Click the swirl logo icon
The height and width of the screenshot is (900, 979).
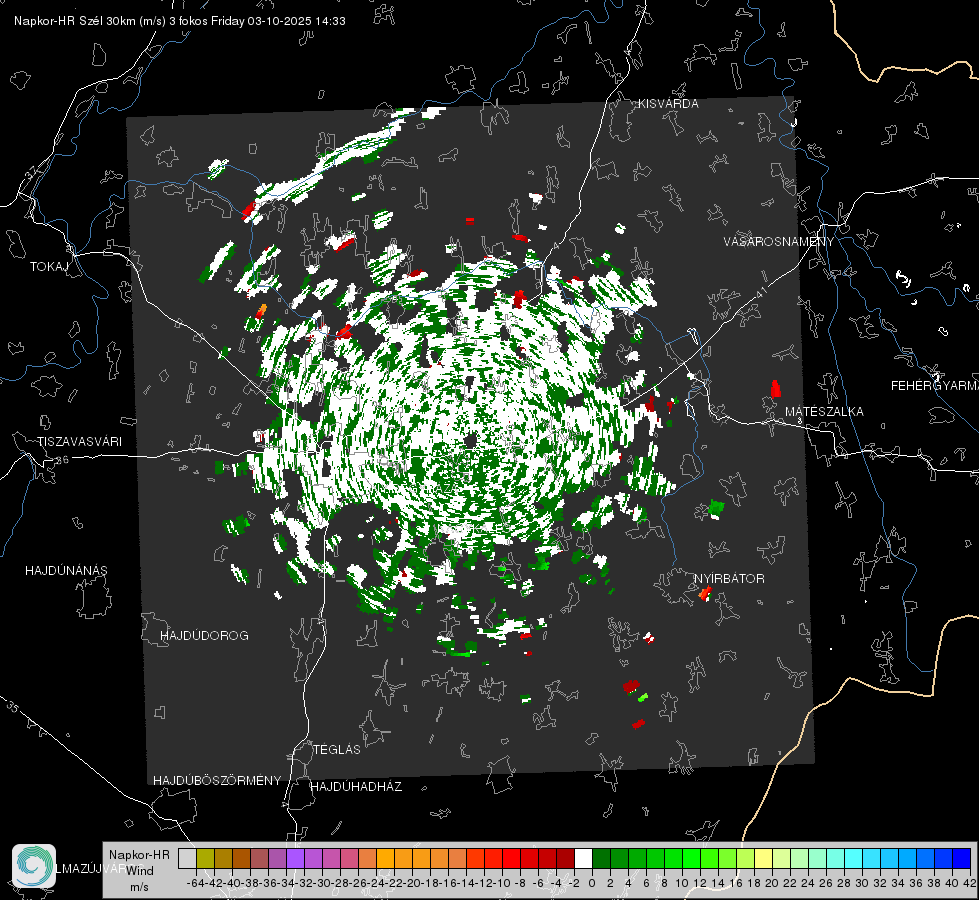(34, 866)
